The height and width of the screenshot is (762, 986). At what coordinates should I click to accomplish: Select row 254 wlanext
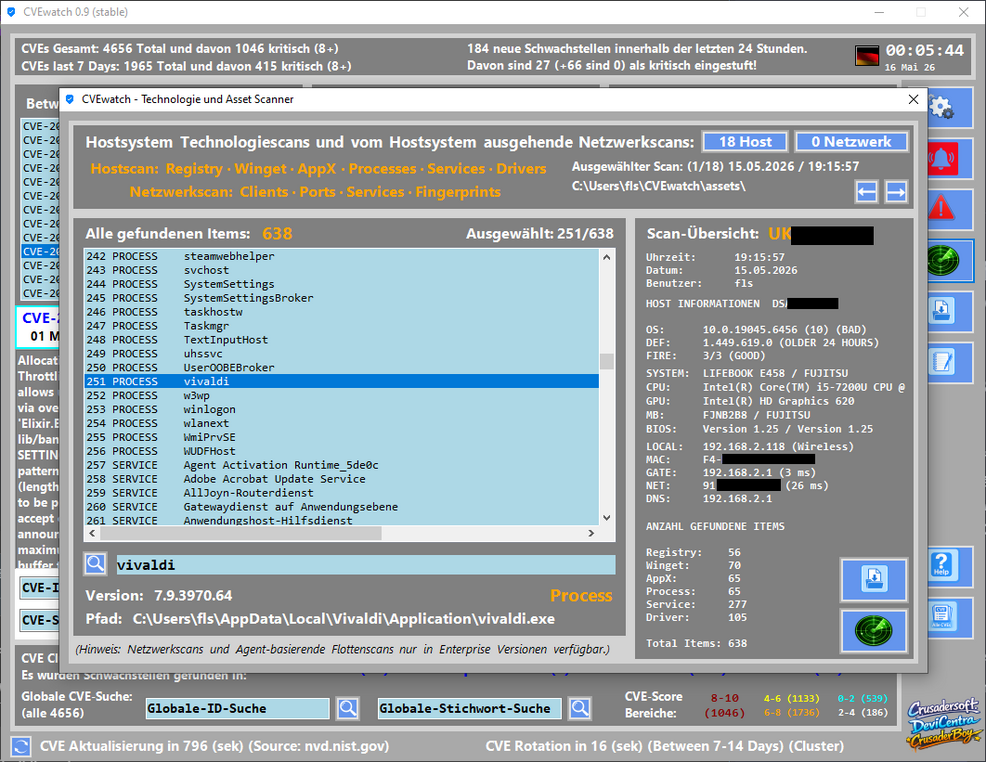(341, 424)
